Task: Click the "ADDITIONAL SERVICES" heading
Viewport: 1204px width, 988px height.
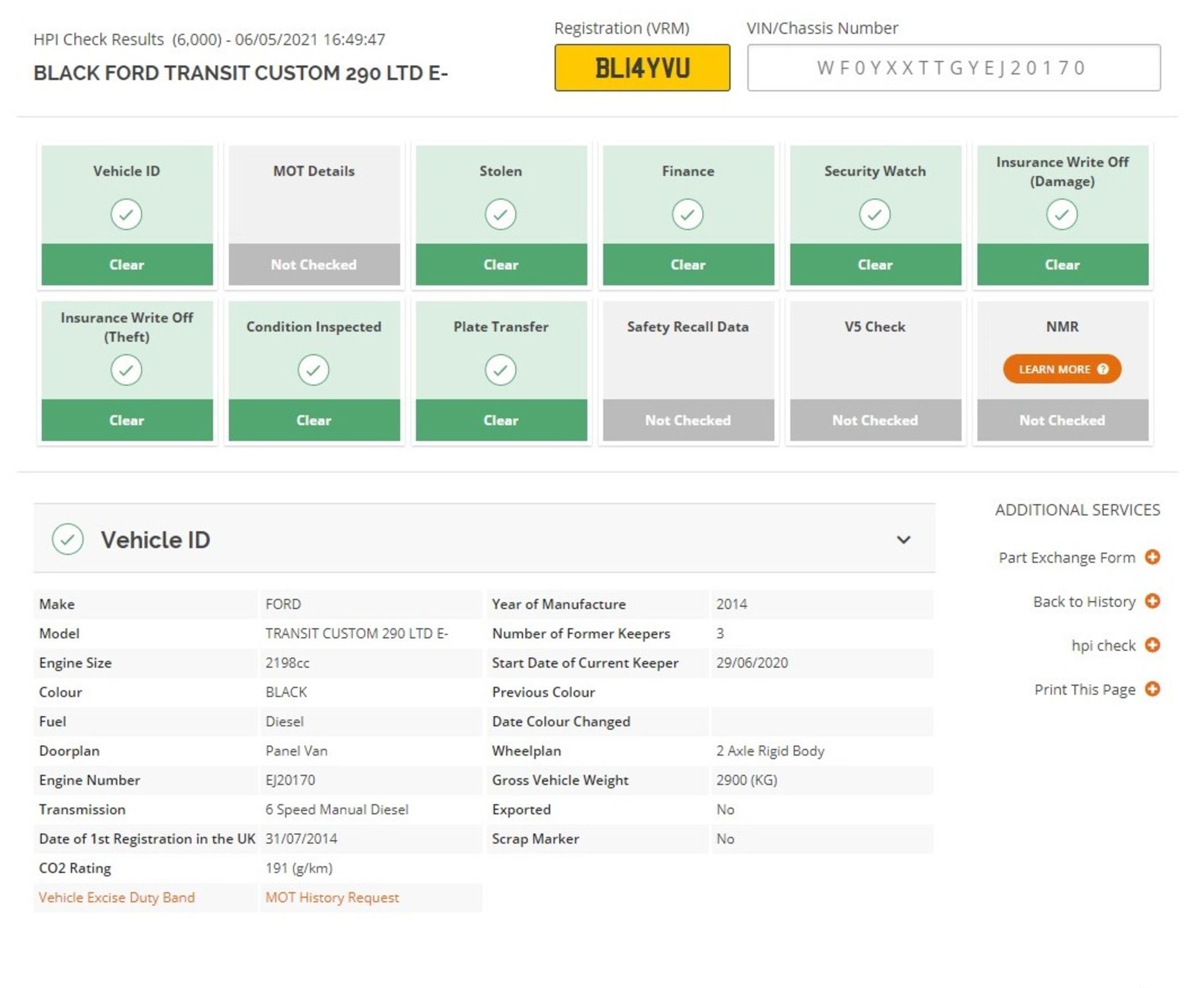Action: click(1077, 510)
